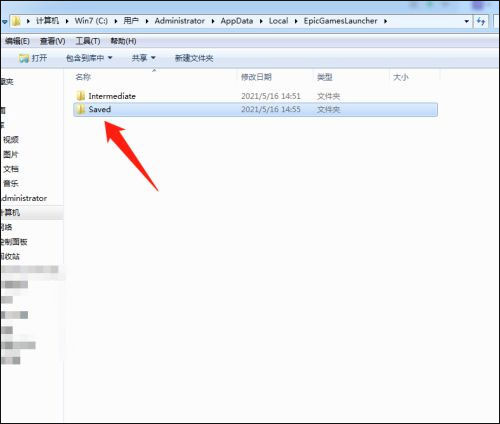
Task: Click 文件夹 type of Saved row
Action: click(x=328, y=109)
